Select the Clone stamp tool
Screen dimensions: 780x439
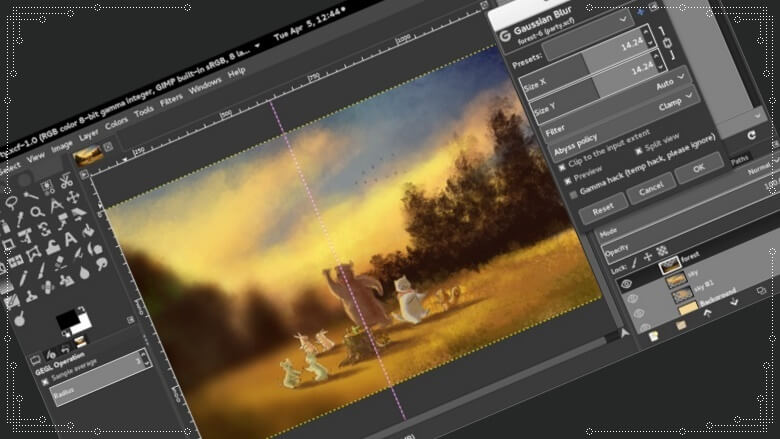(31, 296)
